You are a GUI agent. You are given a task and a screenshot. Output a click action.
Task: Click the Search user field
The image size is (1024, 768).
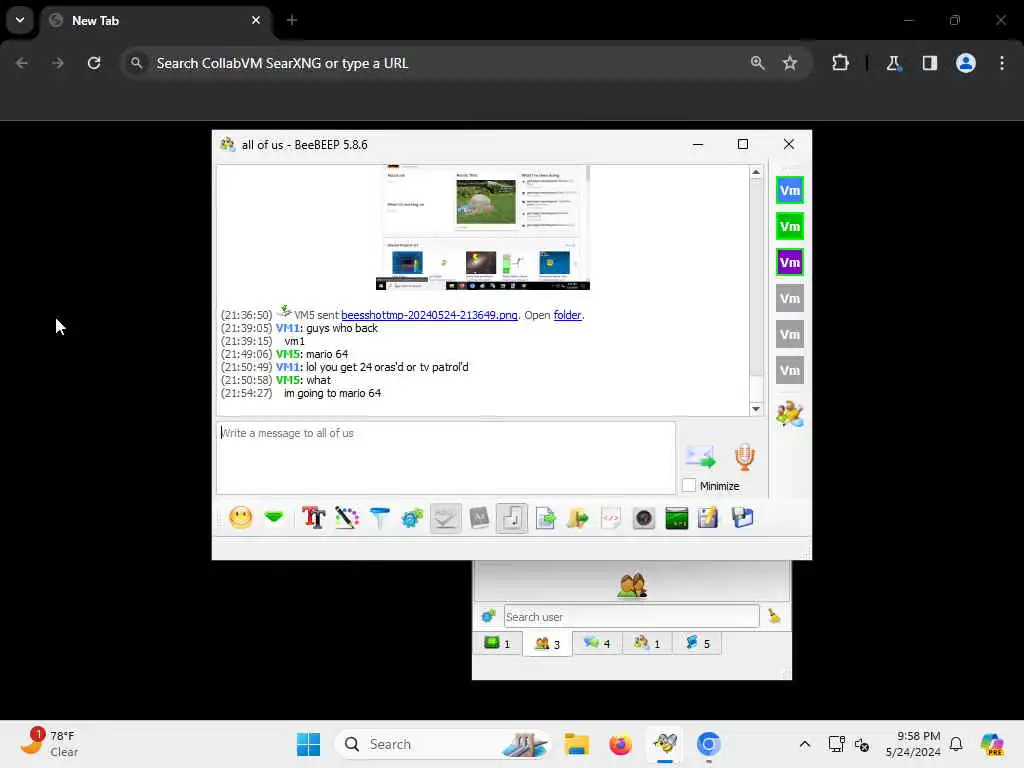(x=631, y=616)
